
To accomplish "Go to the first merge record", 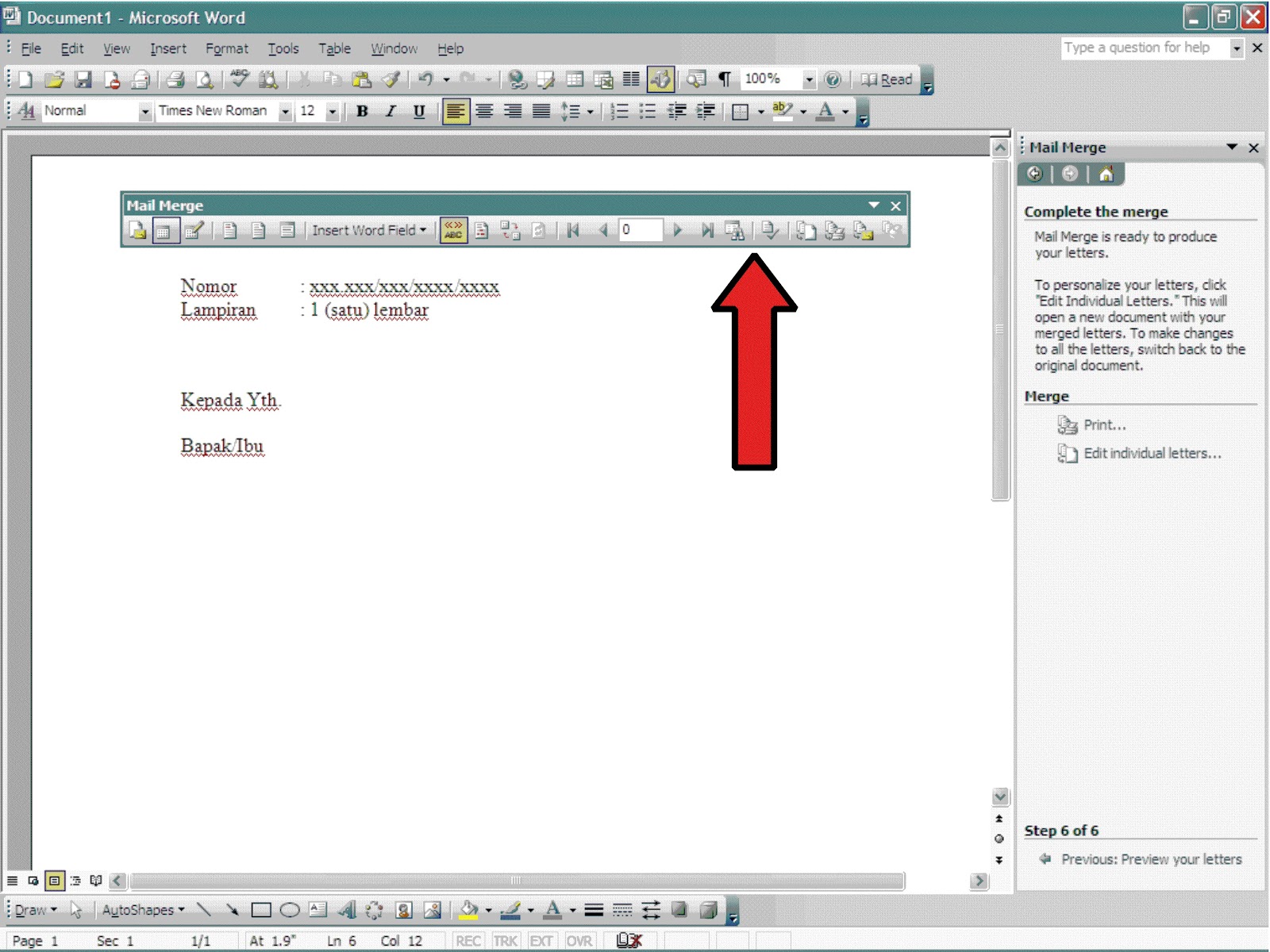I will point(573,230).
